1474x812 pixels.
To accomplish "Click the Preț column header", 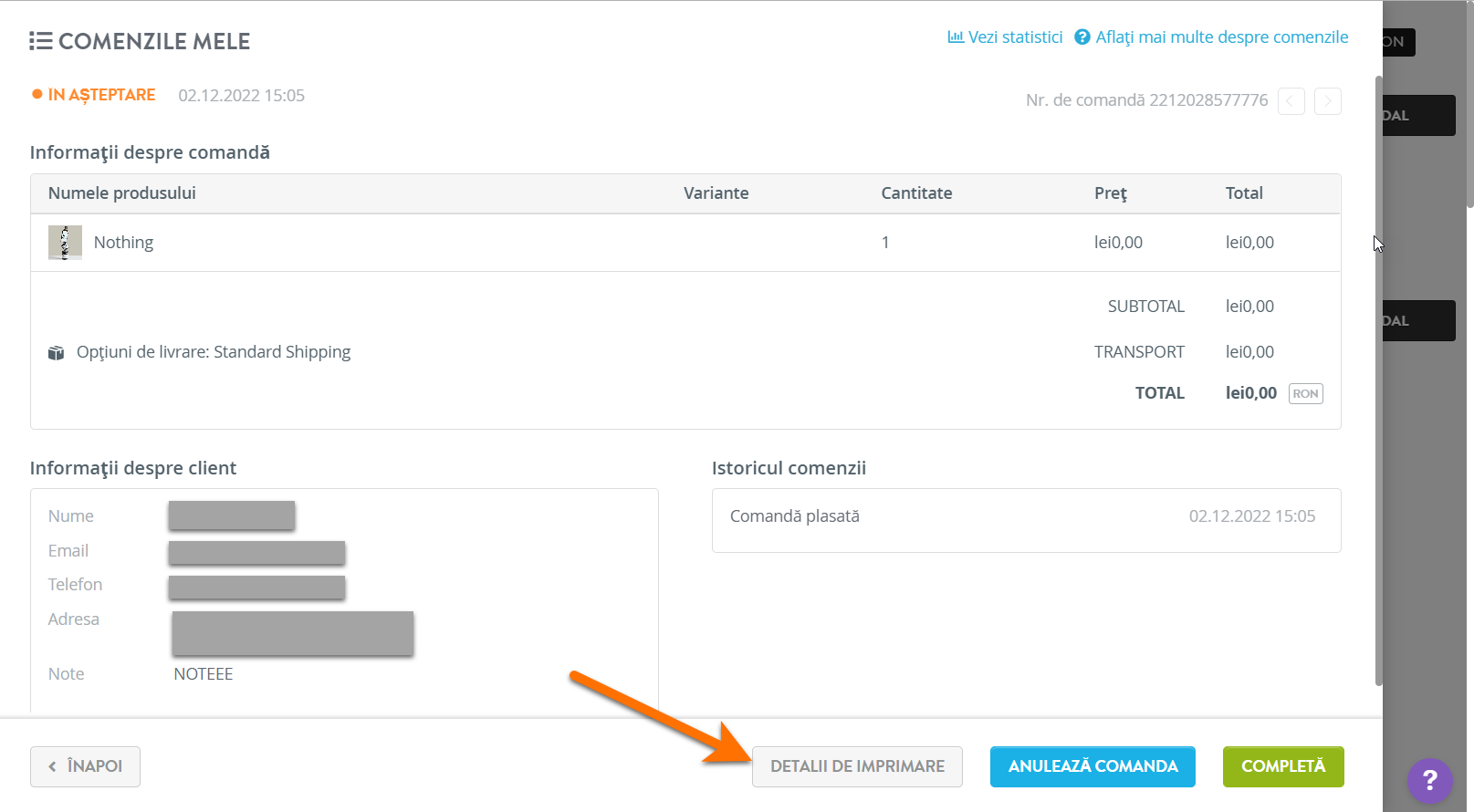I will (1111, 193).
